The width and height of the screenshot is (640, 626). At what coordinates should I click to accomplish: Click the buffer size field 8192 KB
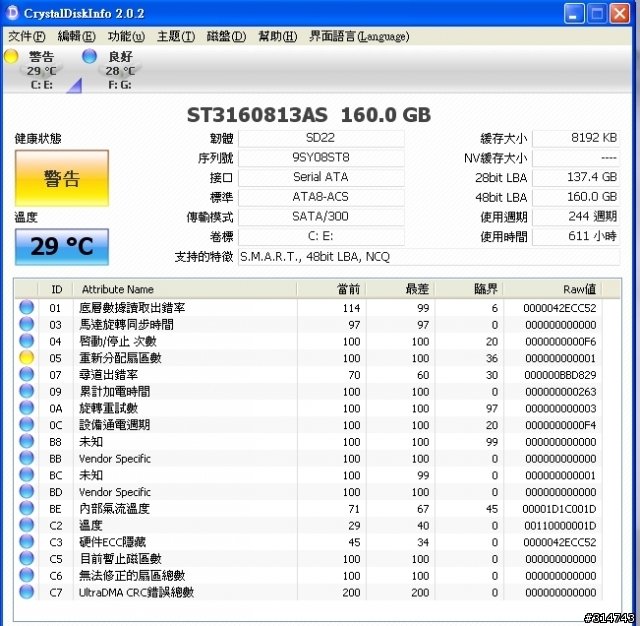point(576,138)
